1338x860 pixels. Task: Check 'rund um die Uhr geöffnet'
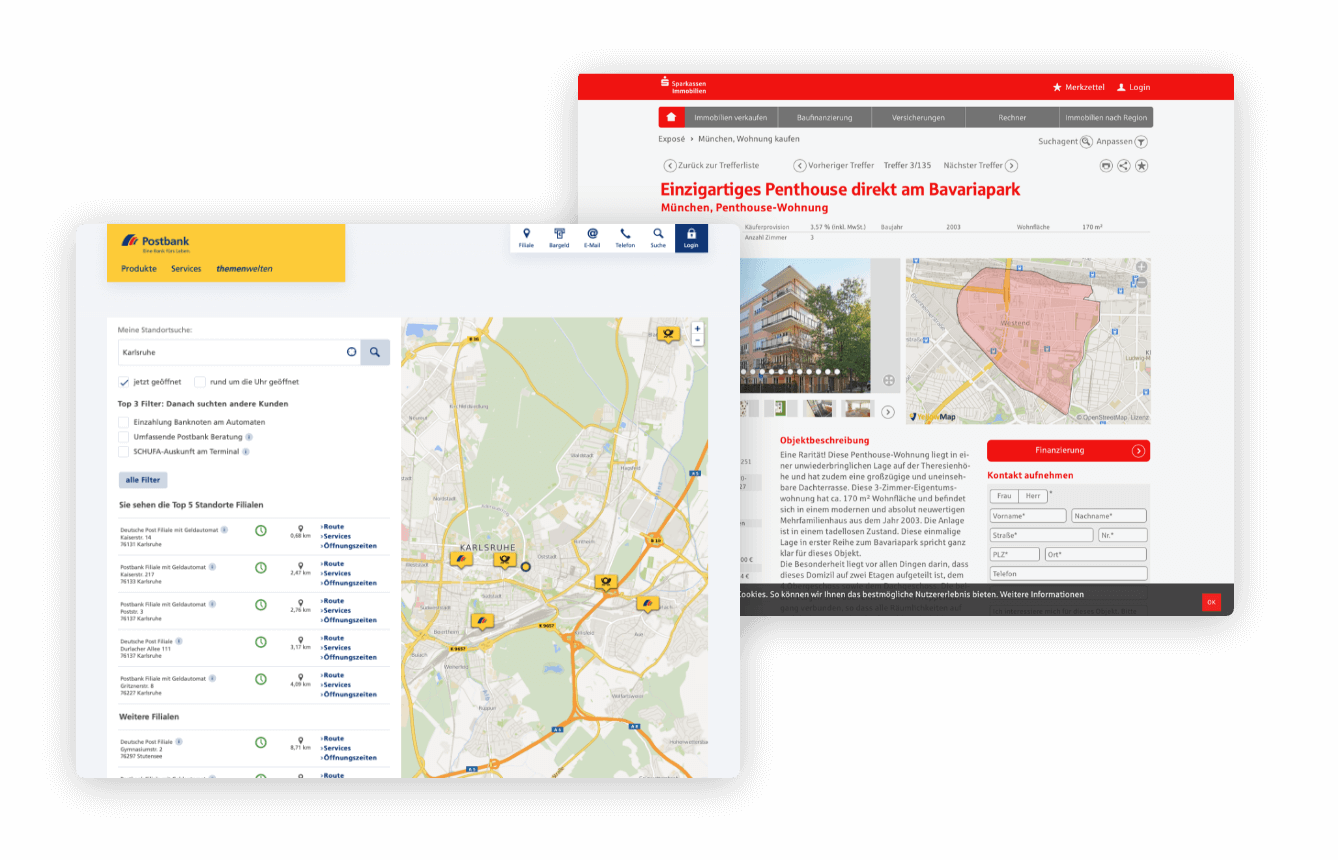[200, 382]
